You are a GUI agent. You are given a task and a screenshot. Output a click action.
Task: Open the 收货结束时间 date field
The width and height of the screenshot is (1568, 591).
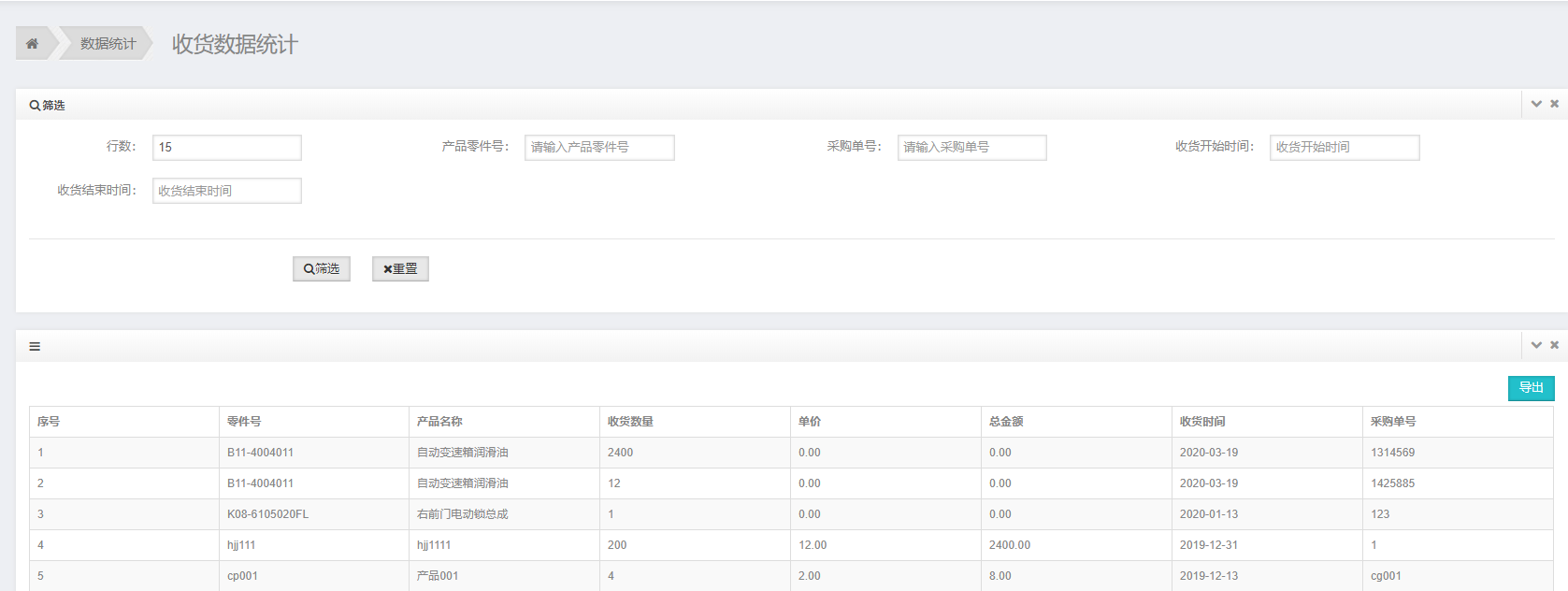click(x=226, y=191)
